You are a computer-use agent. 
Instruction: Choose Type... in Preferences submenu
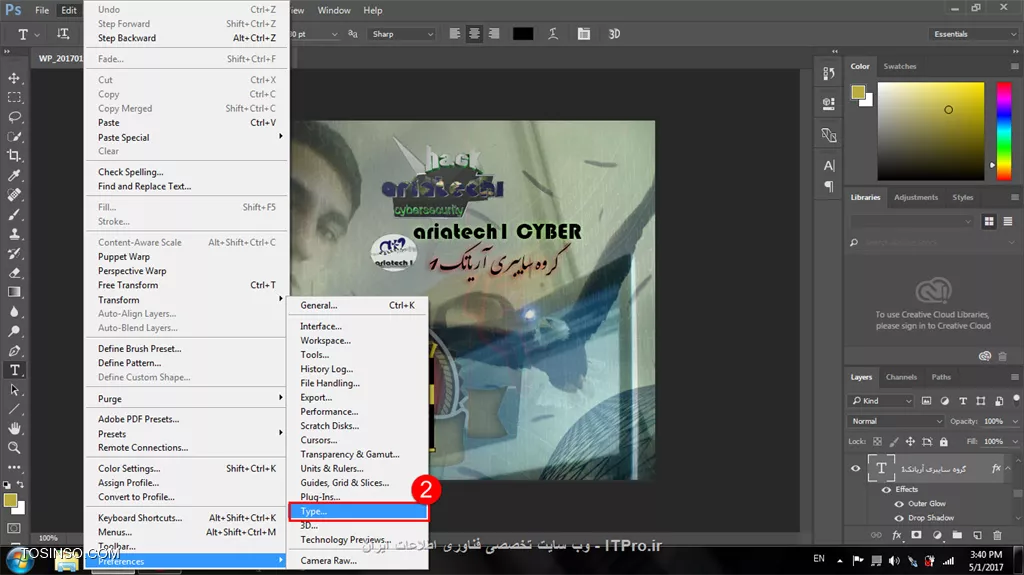tap(358, 512)
